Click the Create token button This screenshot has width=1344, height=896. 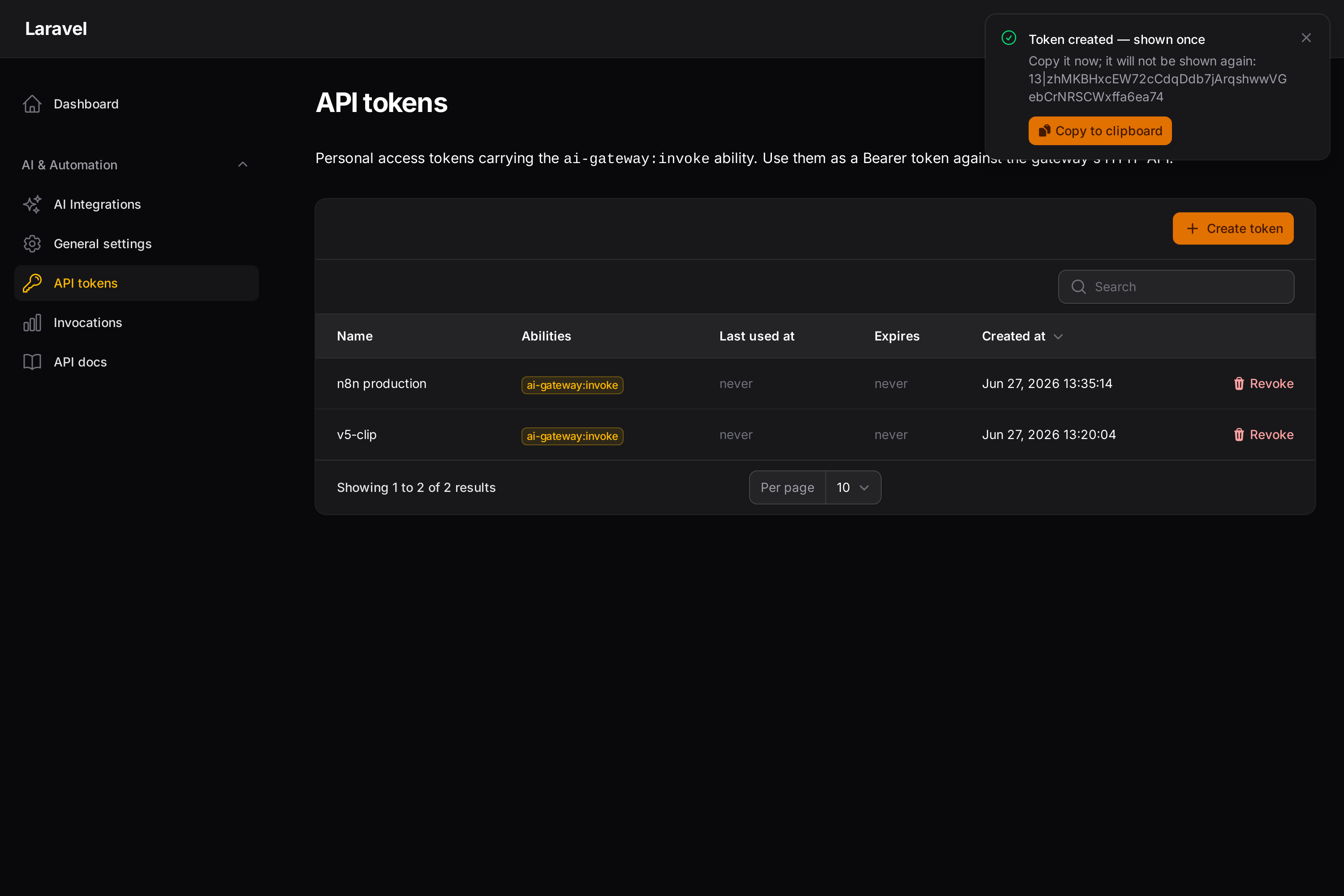(x=1233, y=228)
